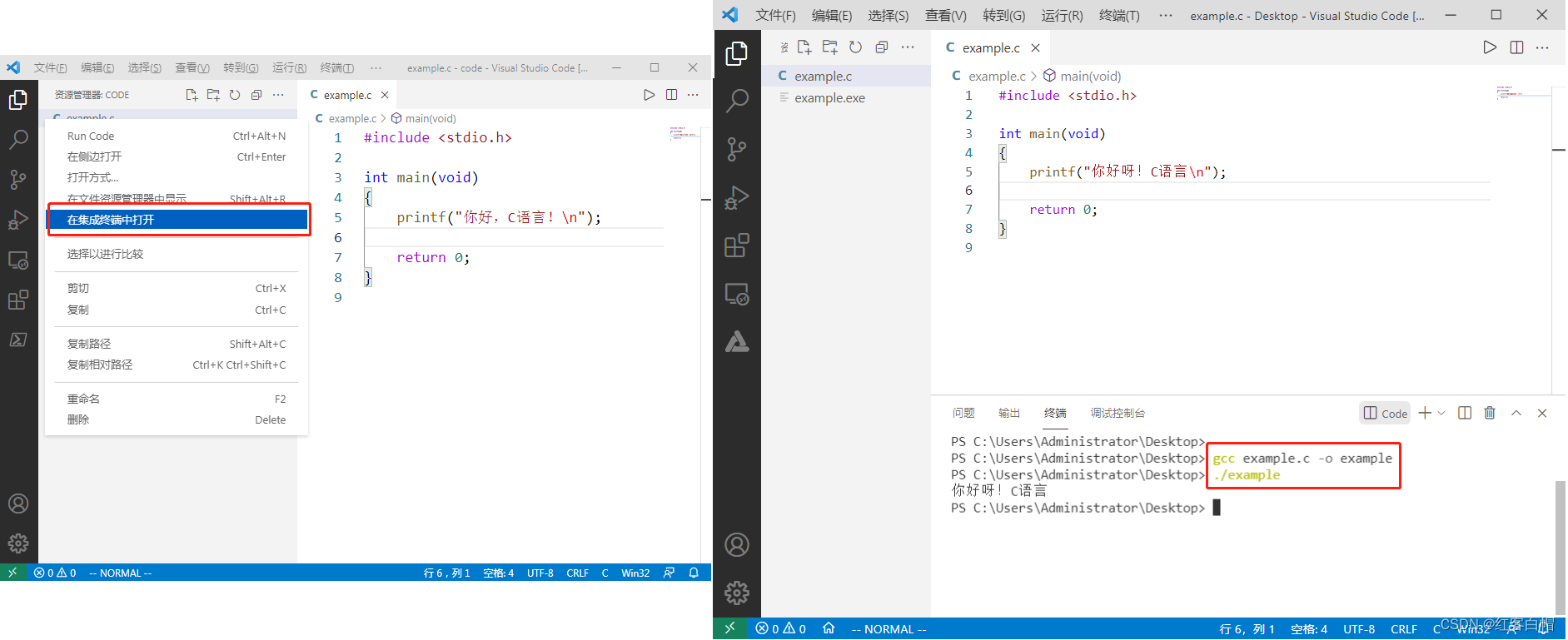Open Remote Explorer in Desktop window
Viewport: 1568px width, 640px height.
[x=737, y=294]
